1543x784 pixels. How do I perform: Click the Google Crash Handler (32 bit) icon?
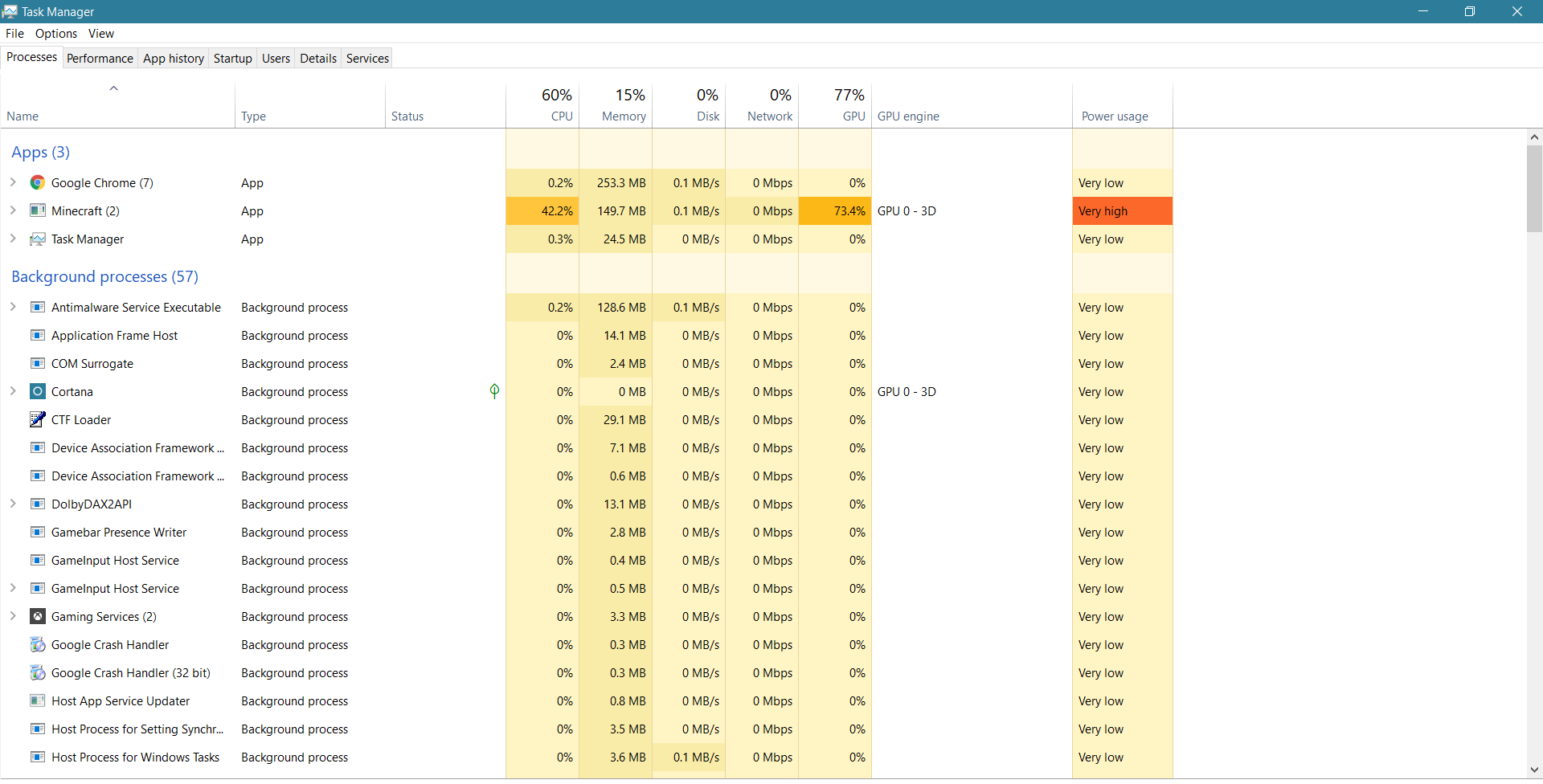[x=37, y=673]
